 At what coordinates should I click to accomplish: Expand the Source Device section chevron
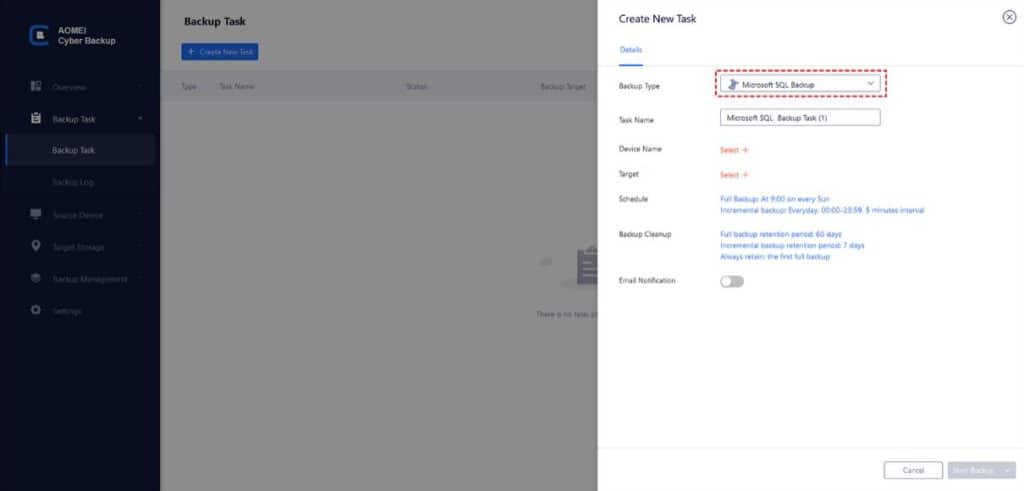click(x=140, y=215)
